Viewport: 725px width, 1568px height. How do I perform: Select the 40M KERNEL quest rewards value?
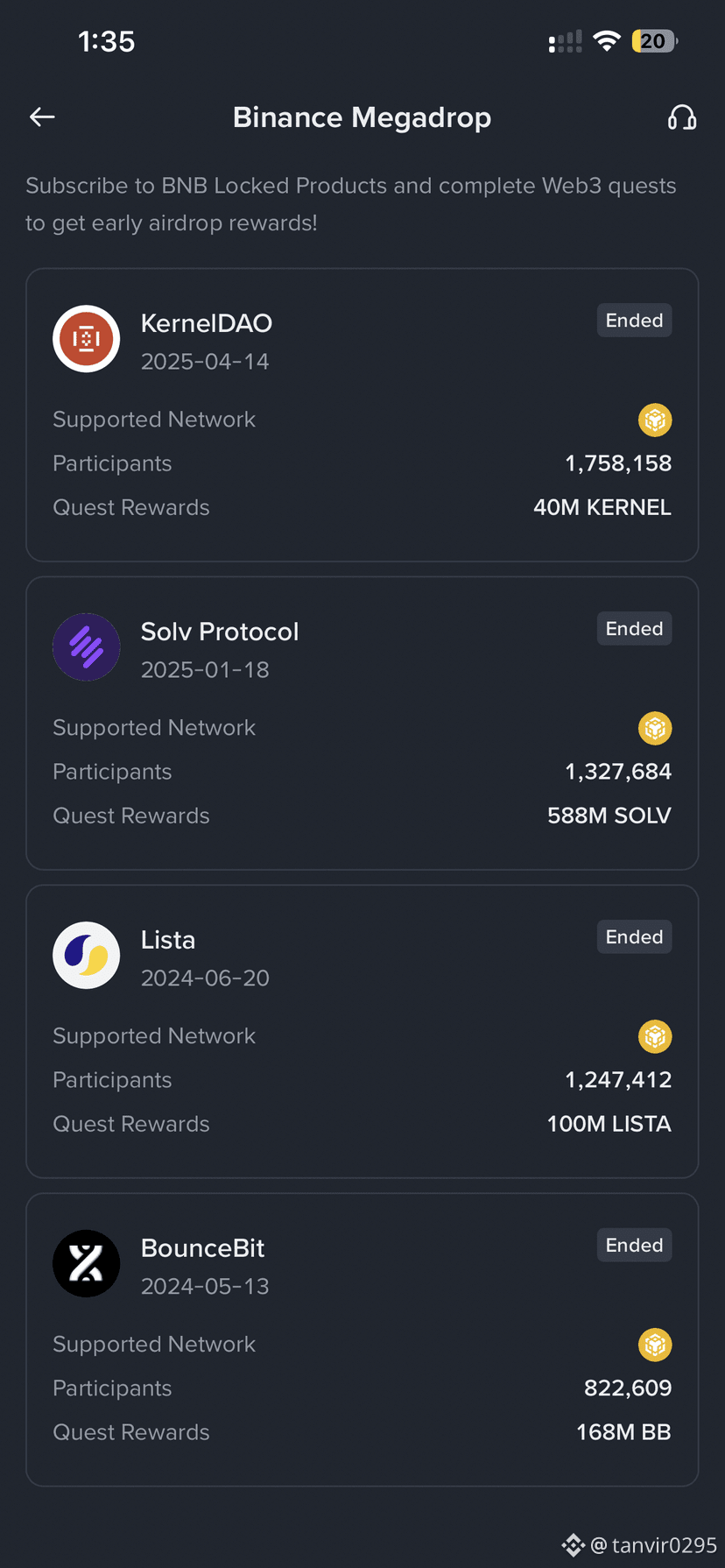(602, 507)
